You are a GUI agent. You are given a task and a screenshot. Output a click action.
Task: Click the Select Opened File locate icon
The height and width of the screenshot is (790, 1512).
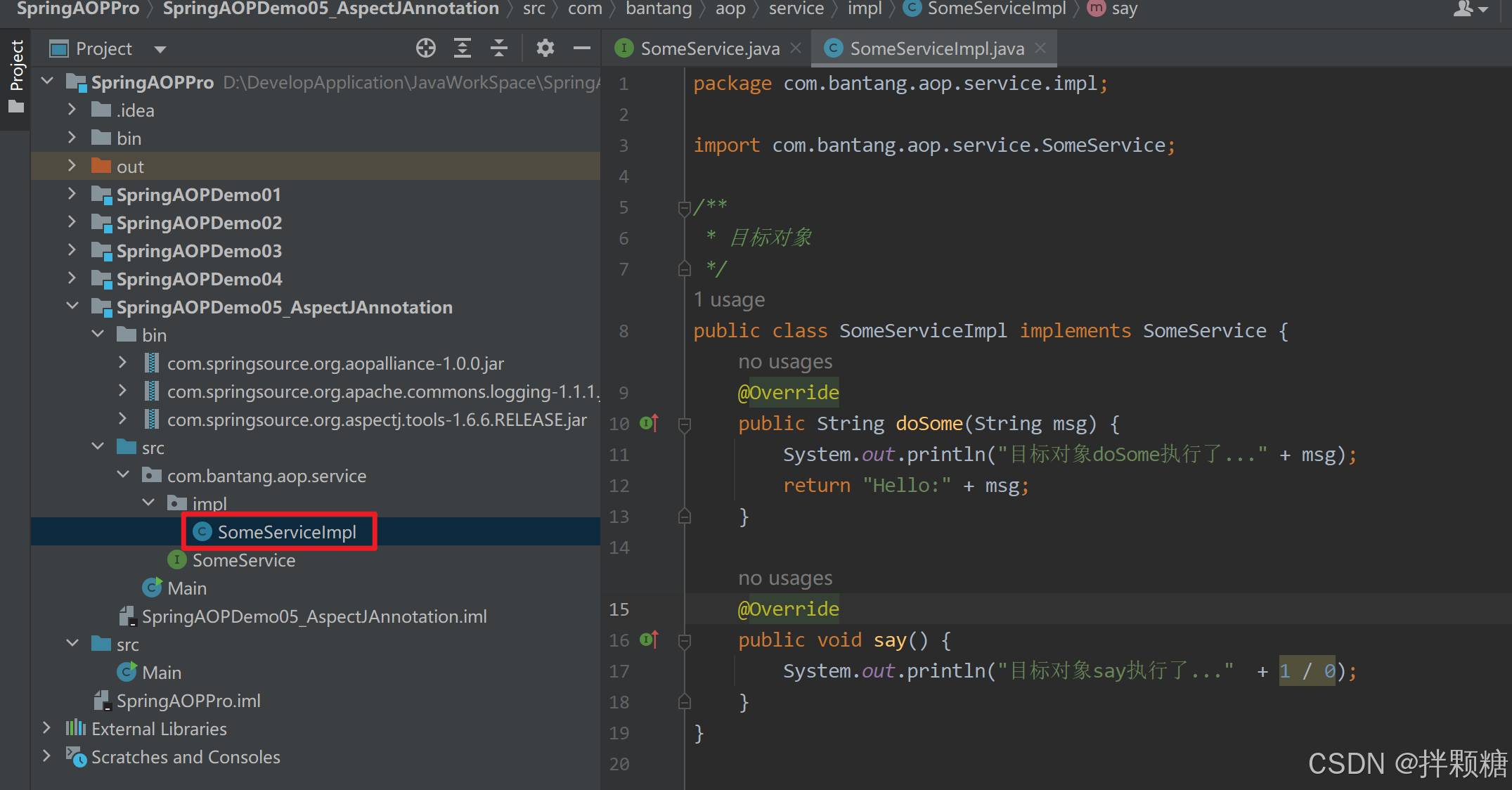coord(425,48)
